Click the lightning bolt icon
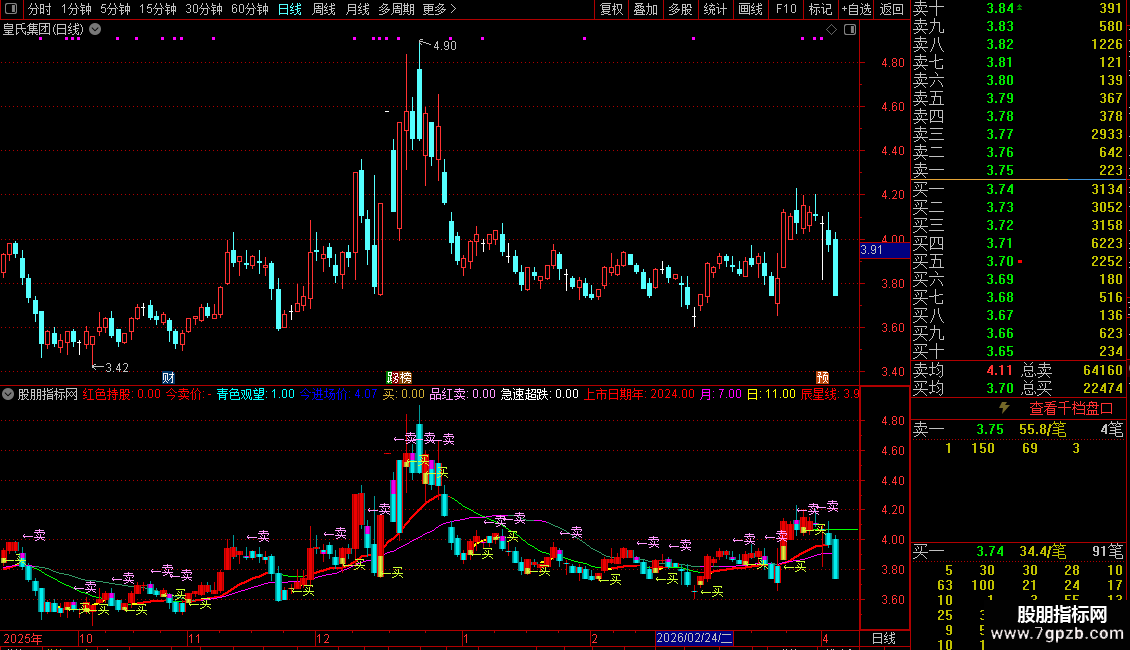The image size is (1130, 650). coord(1004,408)
